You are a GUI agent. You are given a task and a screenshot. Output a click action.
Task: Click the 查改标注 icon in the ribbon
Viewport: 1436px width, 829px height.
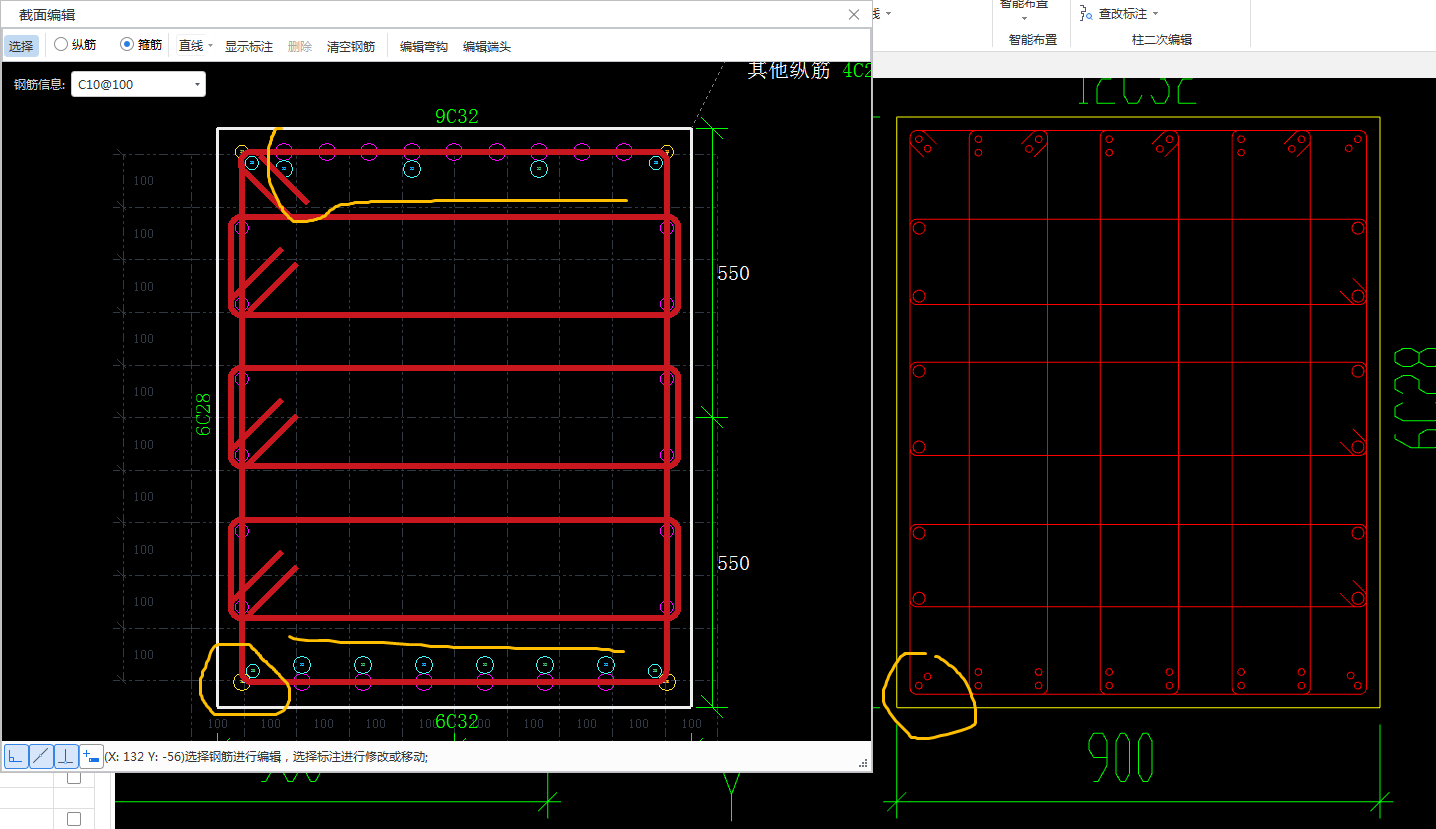[1086, 13]
